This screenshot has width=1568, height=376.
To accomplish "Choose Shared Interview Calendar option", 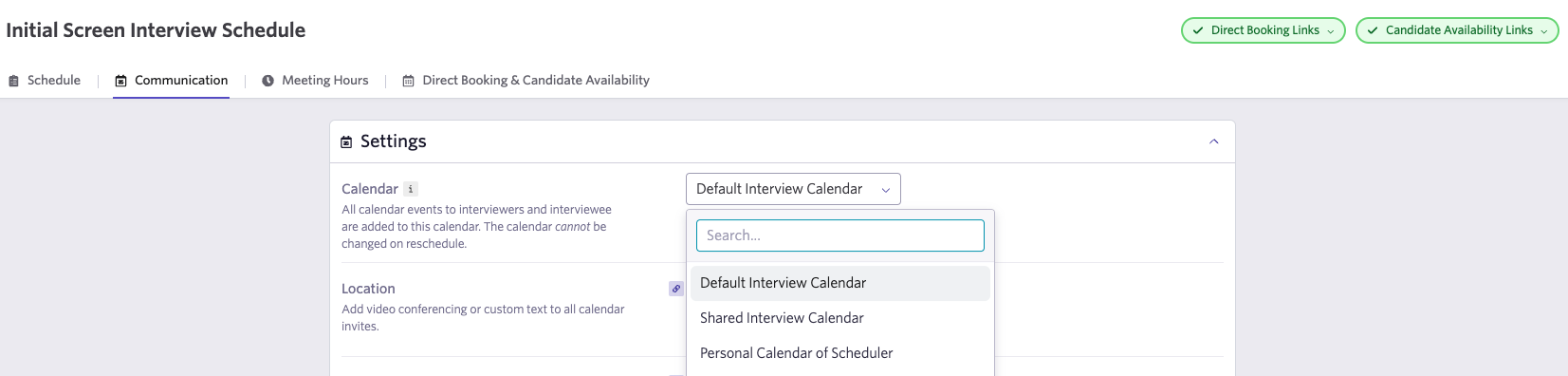I will pos(840,318).
